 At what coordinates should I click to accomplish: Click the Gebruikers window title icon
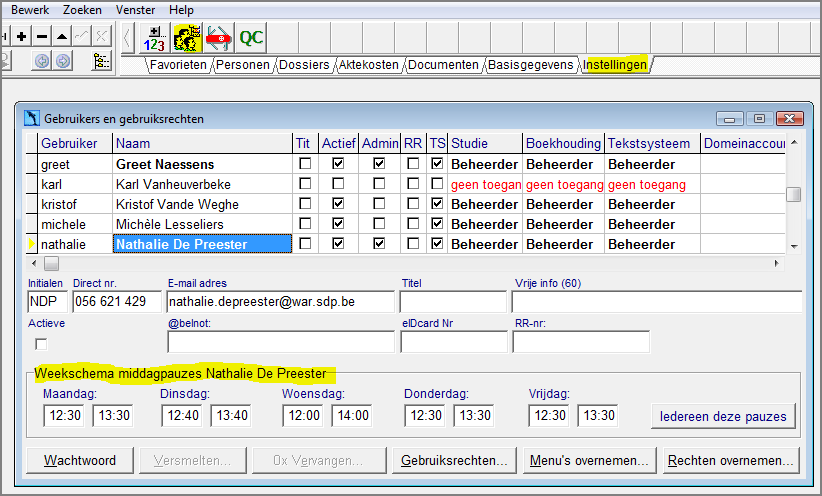pos(31,118)
